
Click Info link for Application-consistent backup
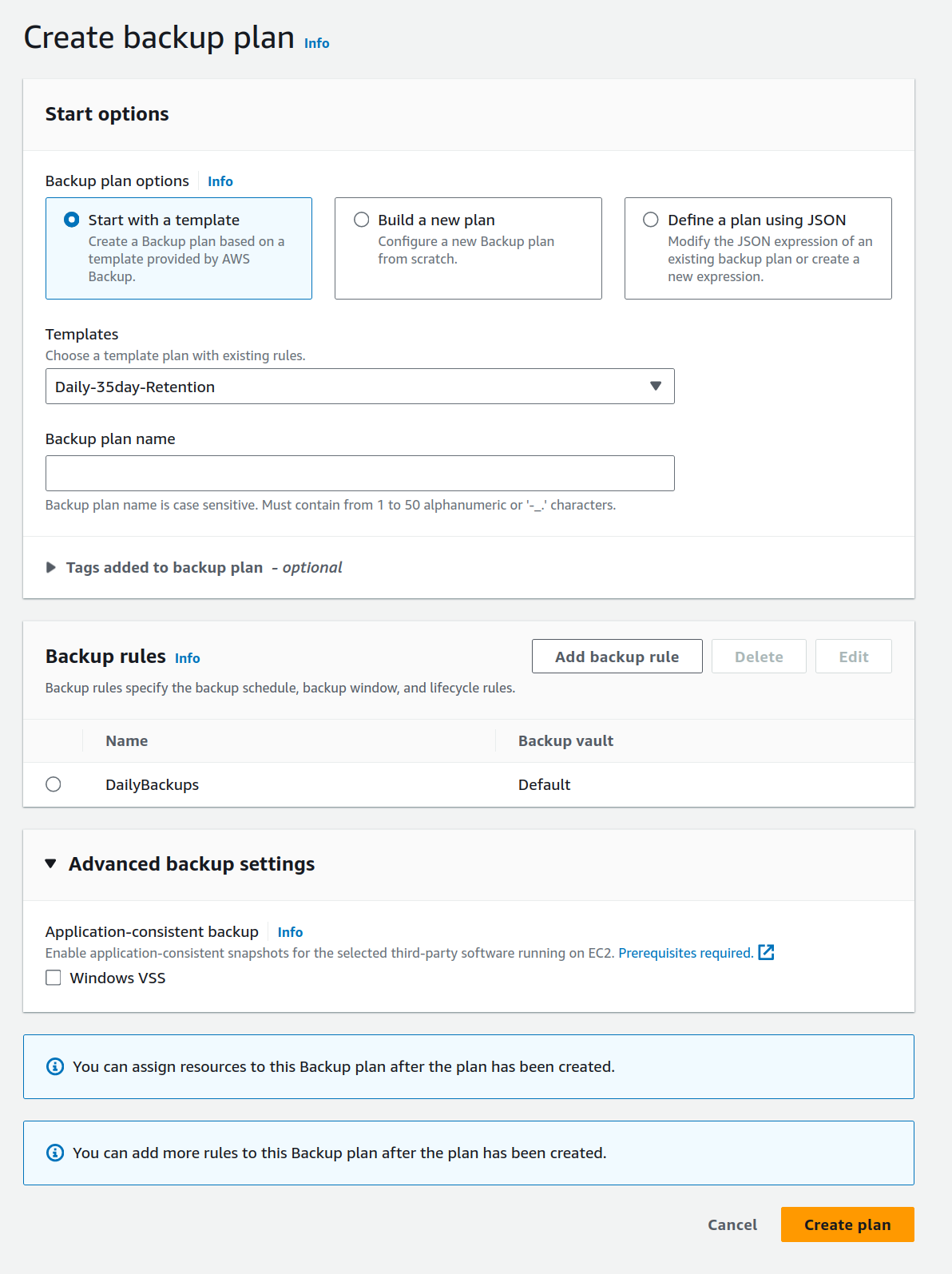(x=290, y=932)
